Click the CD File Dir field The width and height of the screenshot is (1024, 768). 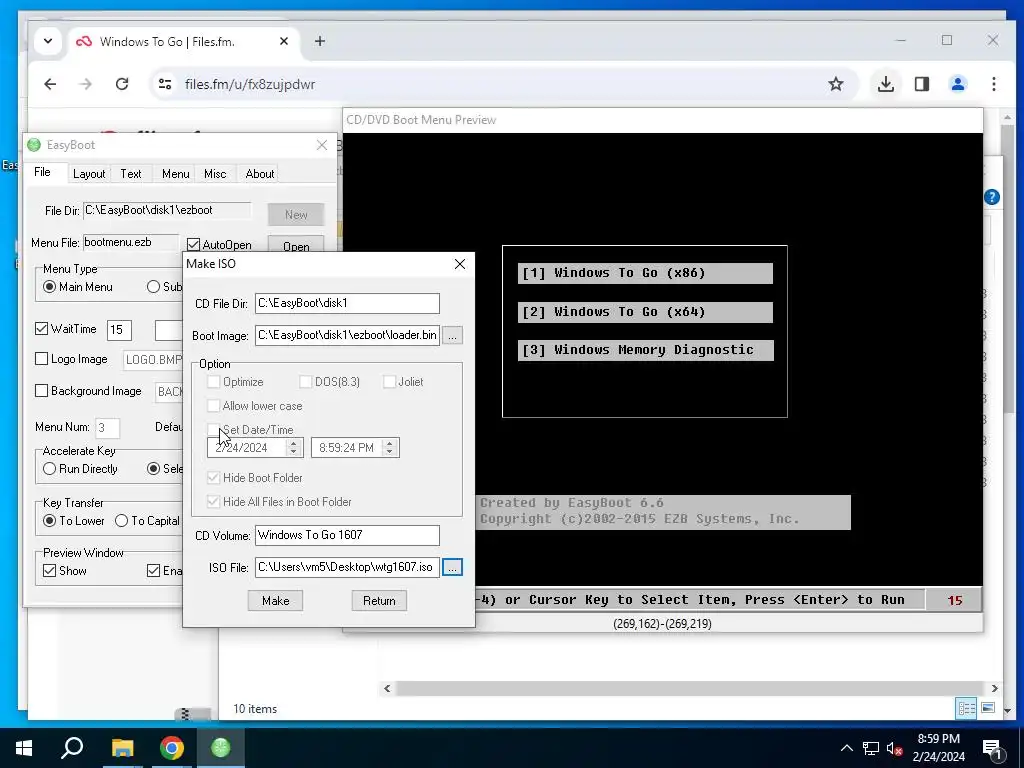click(x=347, y=303)
